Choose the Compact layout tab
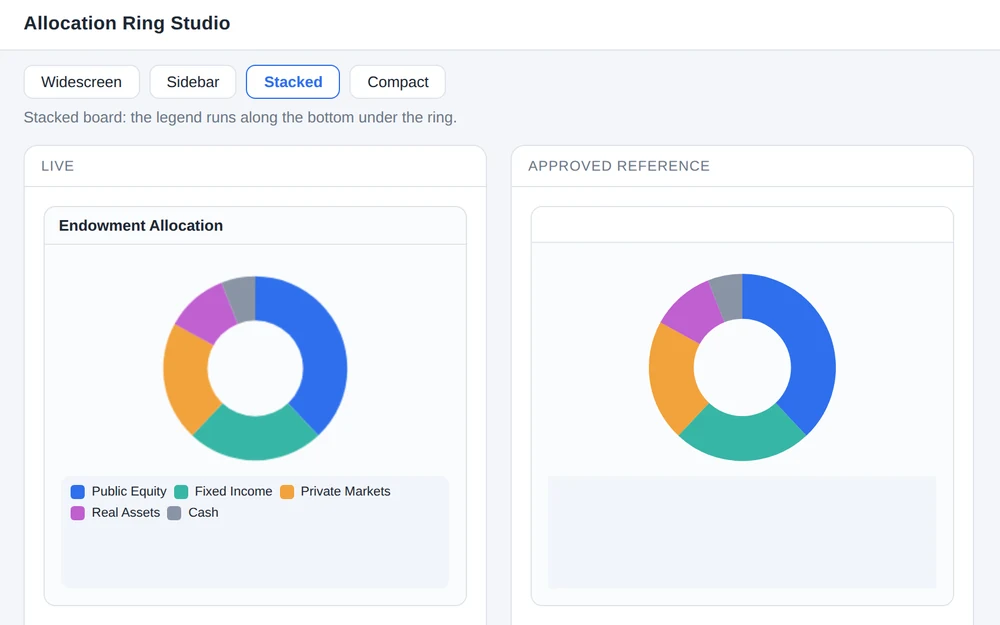1000x625 pixels. point(397,82)
